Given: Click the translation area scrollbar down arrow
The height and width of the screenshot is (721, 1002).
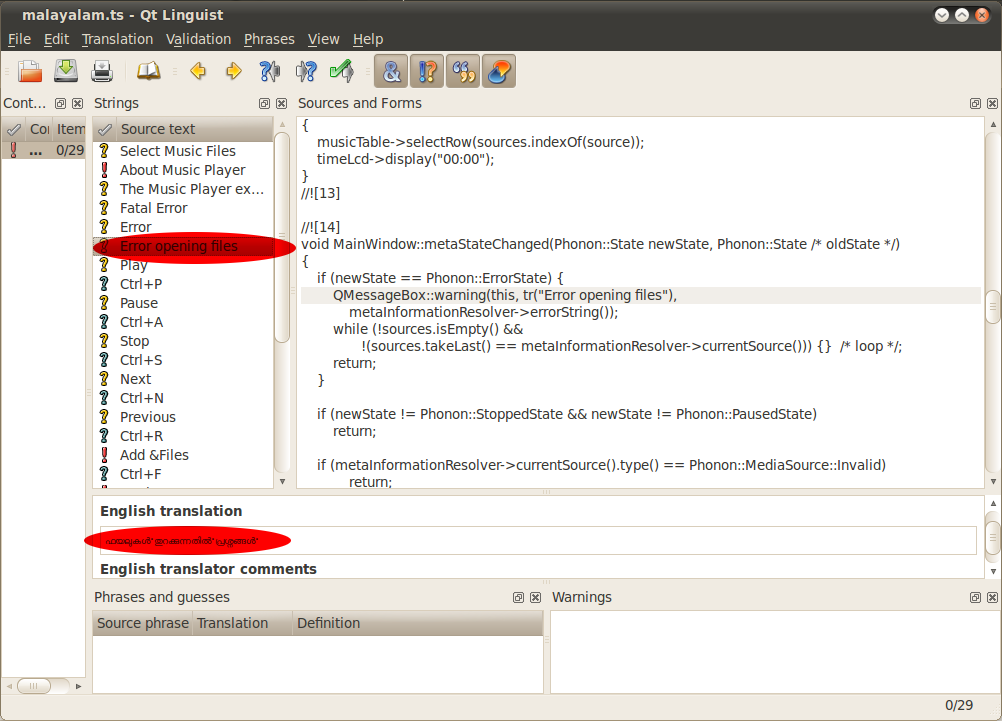Looking at the screenshot, I should [993, 571].
